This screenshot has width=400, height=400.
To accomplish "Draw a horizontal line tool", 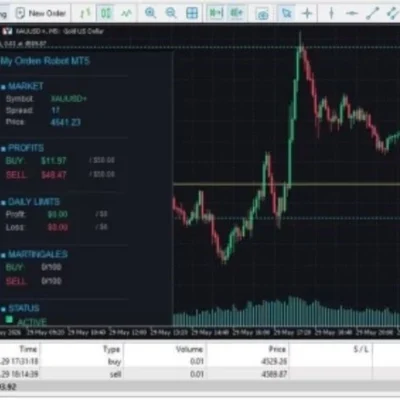I will click(x=352, y=13).
